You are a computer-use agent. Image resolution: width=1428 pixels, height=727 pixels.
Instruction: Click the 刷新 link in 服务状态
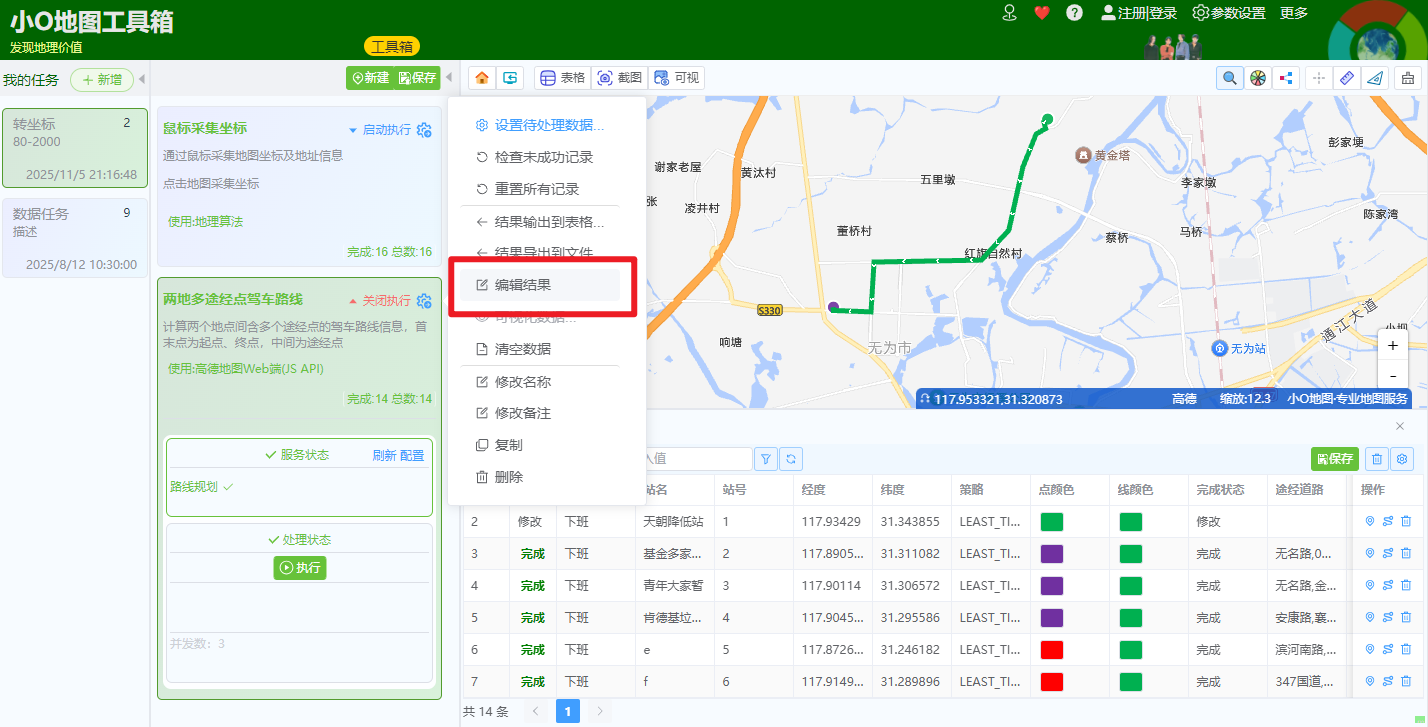click(x=384, y=455)
